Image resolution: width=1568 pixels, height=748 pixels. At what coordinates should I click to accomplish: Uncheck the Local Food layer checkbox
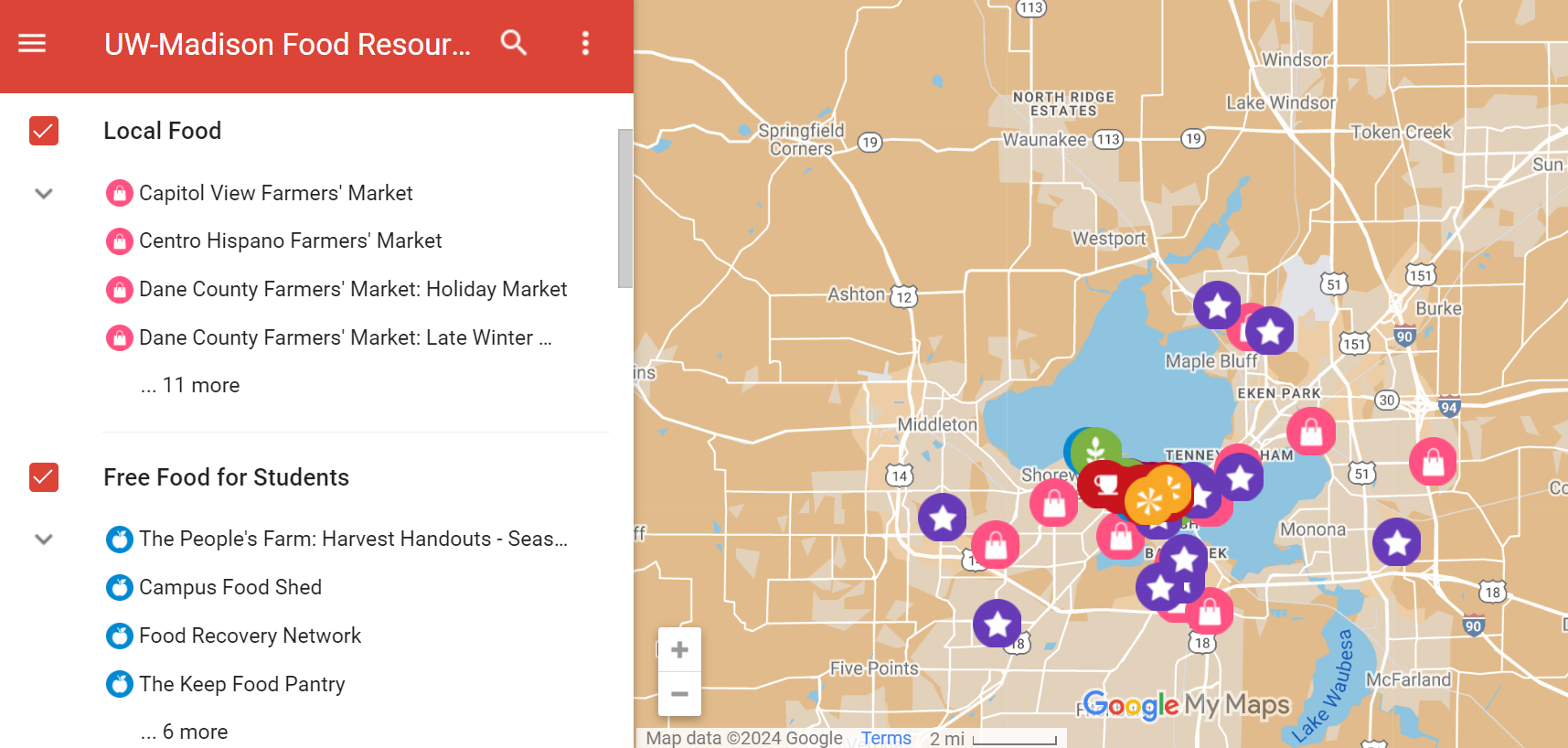44,131
